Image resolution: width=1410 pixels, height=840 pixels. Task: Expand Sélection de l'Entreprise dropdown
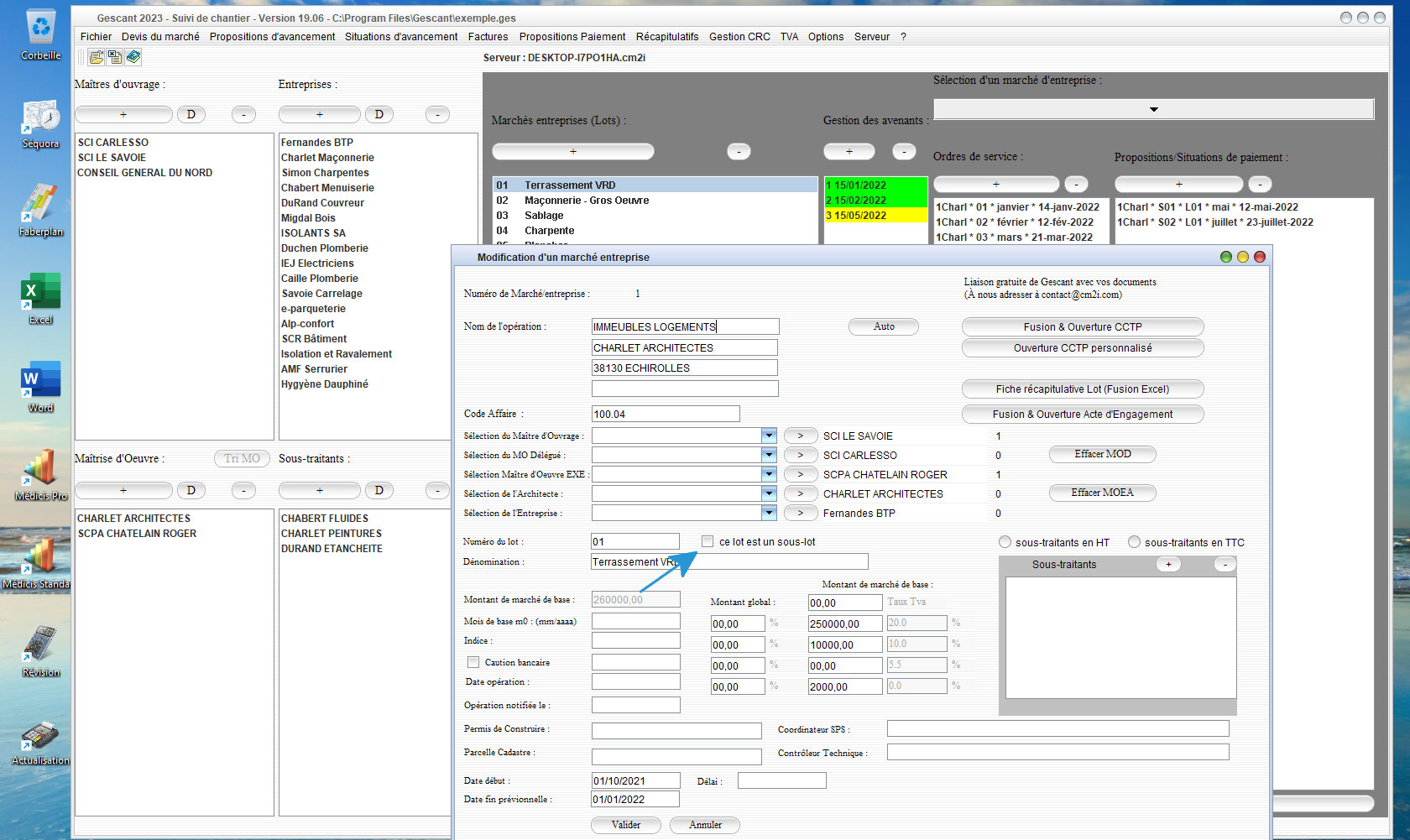[x=769, y=513]
